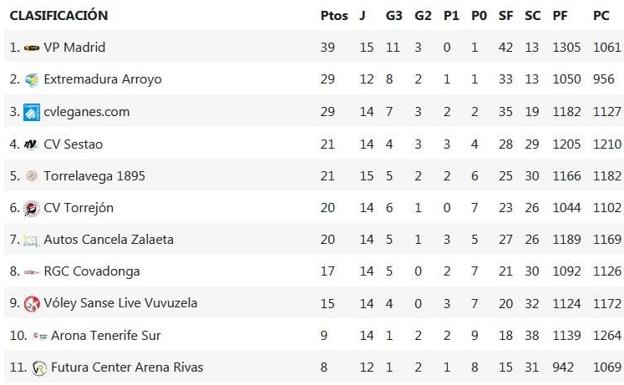Click the CV Sestao team logo

coord(31,144)
